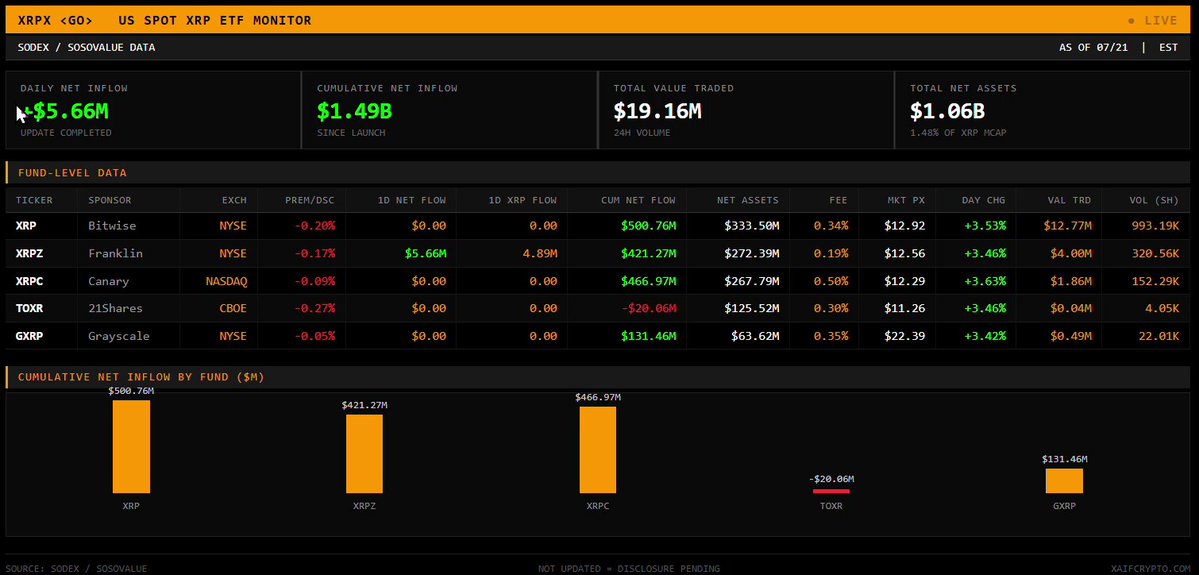Select Total Net Assets $1.06B
The image size is (1199, 575).
click(x=947, y=111)
